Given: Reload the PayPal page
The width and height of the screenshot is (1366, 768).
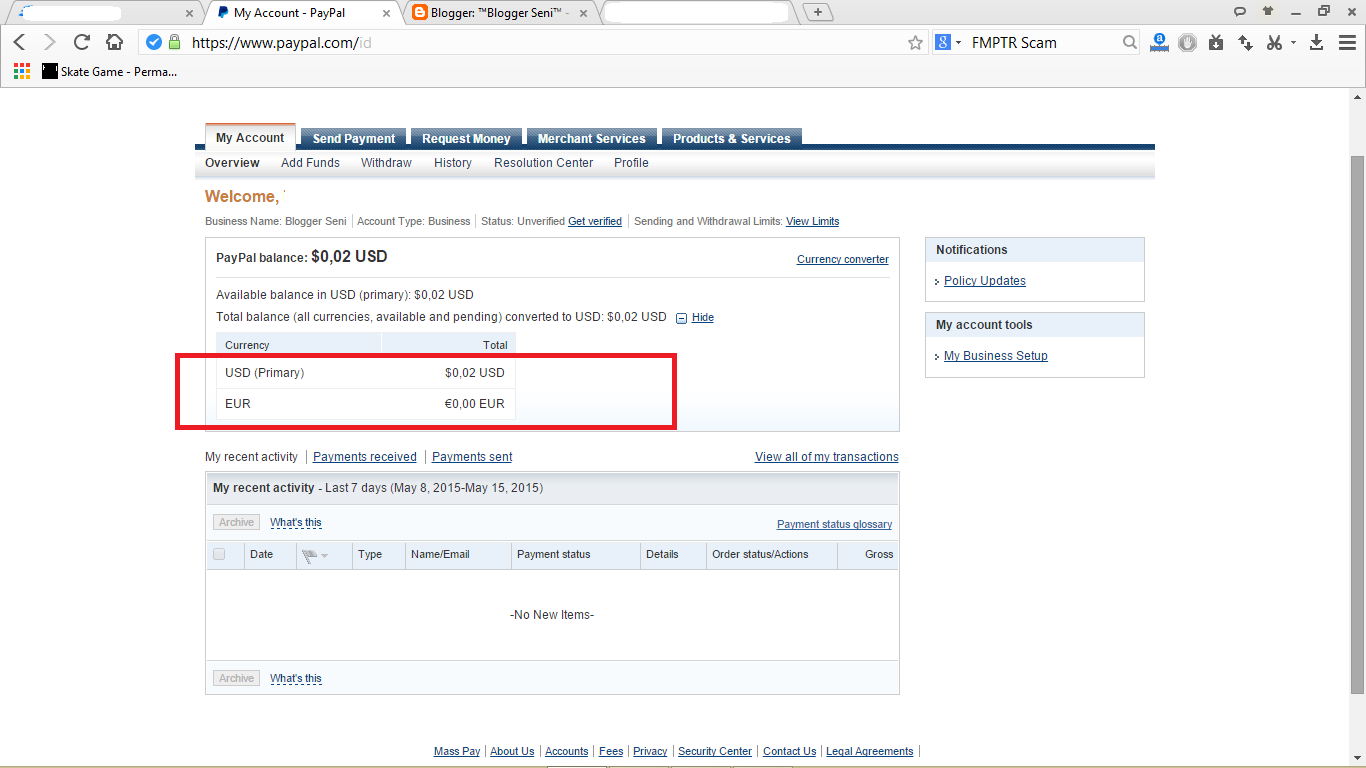Looking at the screenshot, I should coord(82,43).
